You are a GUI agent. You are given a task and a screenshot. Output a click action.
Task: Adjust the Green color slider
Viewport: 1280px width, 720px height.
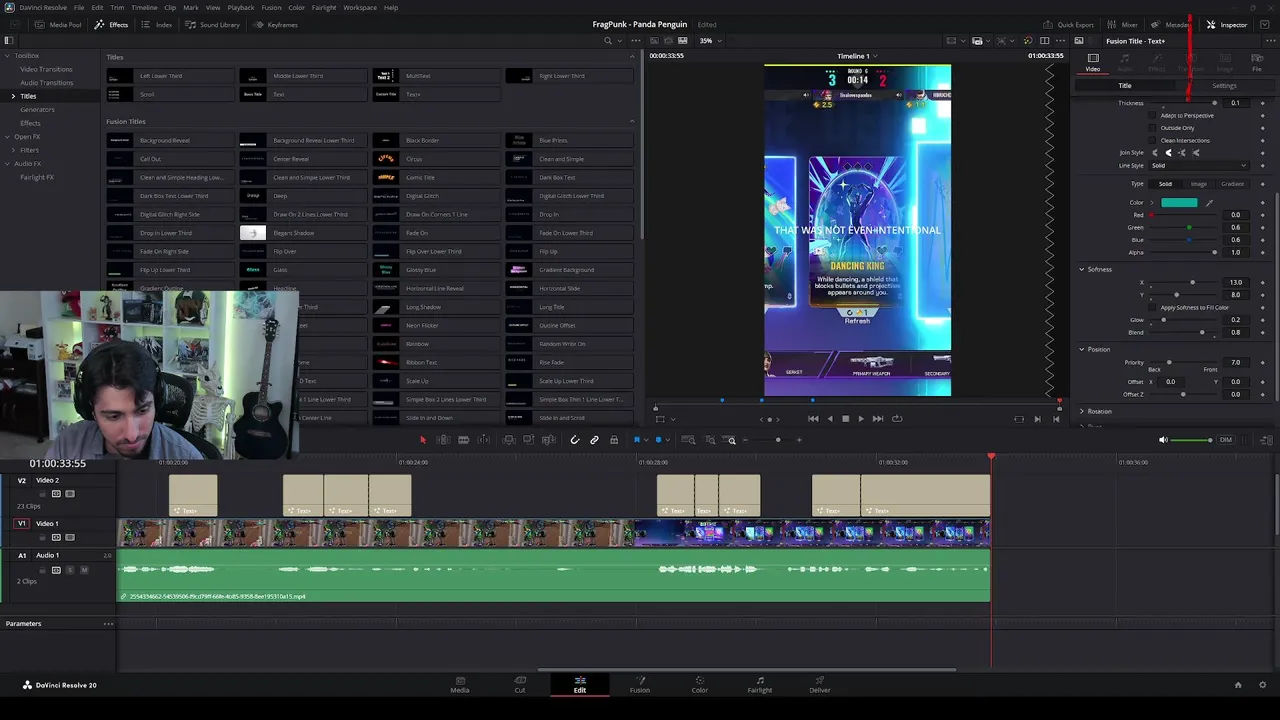pos(1190,228)
